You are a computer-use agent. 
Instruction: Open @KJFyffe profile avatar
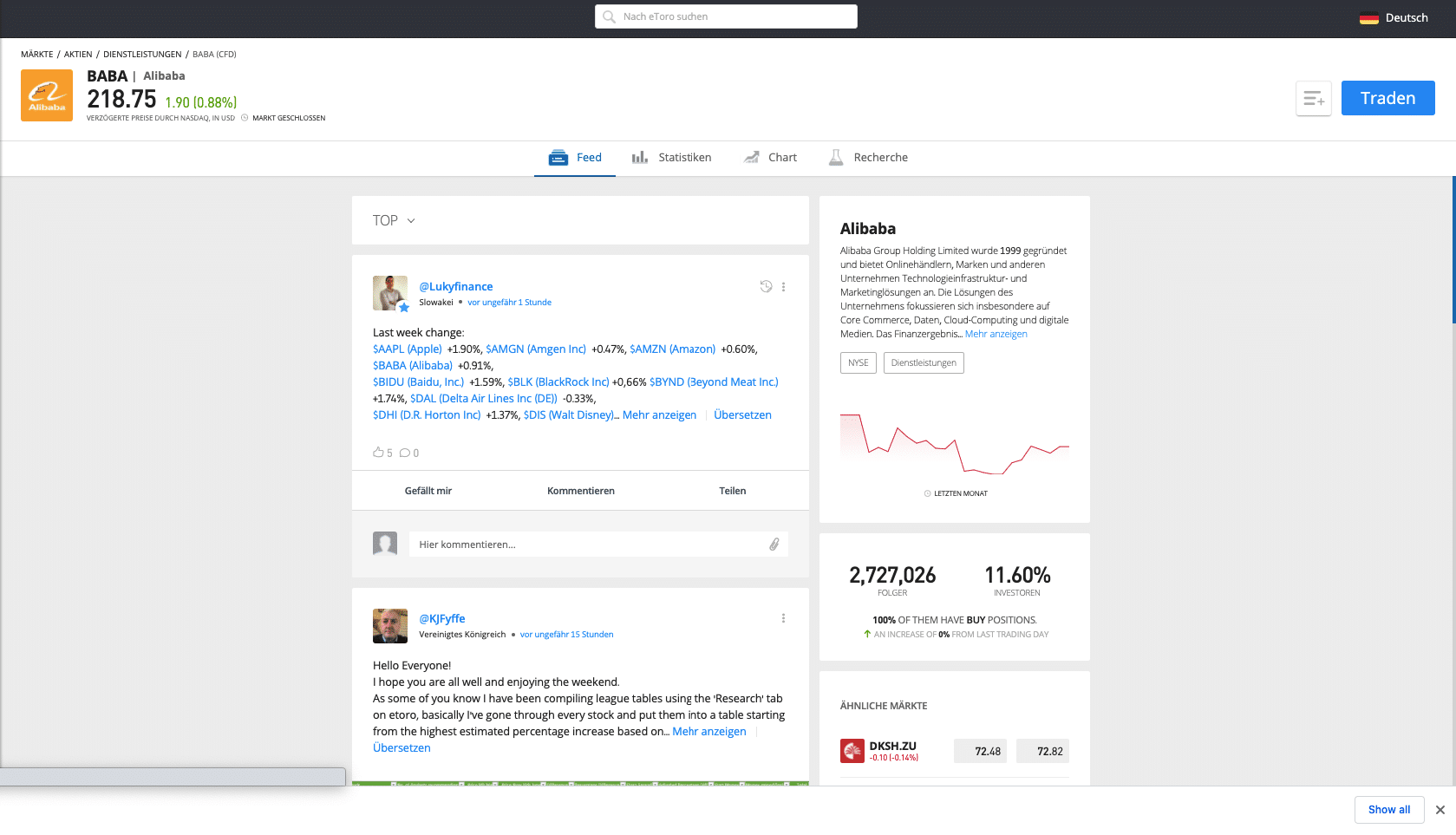(x=390, y=626)
